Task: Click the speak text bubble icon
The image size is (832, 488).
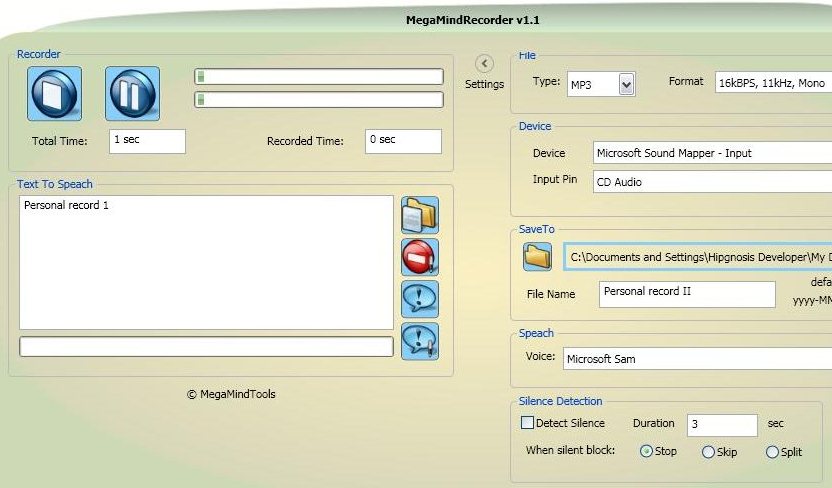Action: [x=420, y=300]
